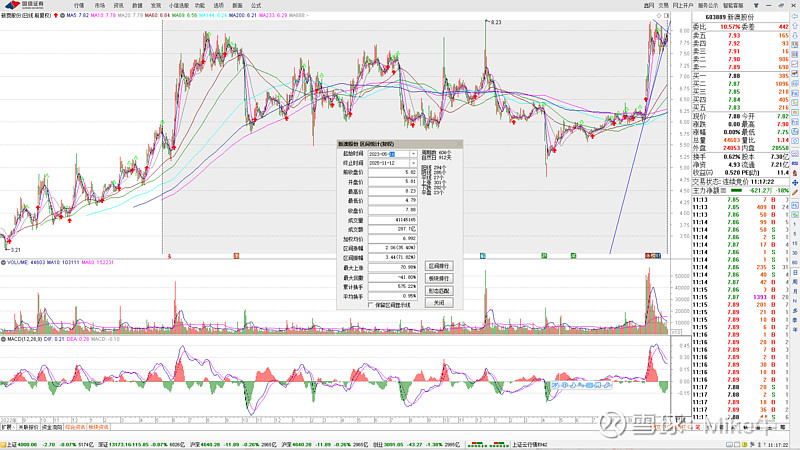Expand the 起始时间 date dropdown
800x450 pixels.
414,154
